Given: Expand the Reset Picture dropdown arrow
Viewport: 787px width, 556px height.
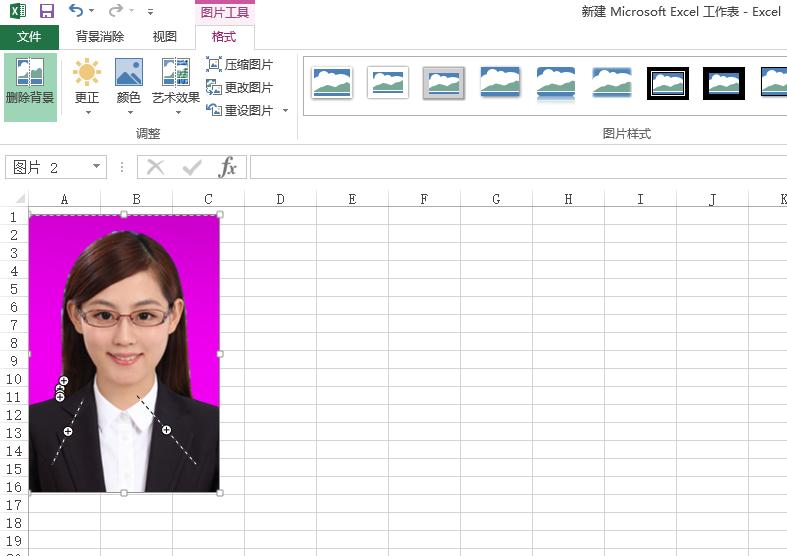Looking at the screenshot, I should pos(285,111).
